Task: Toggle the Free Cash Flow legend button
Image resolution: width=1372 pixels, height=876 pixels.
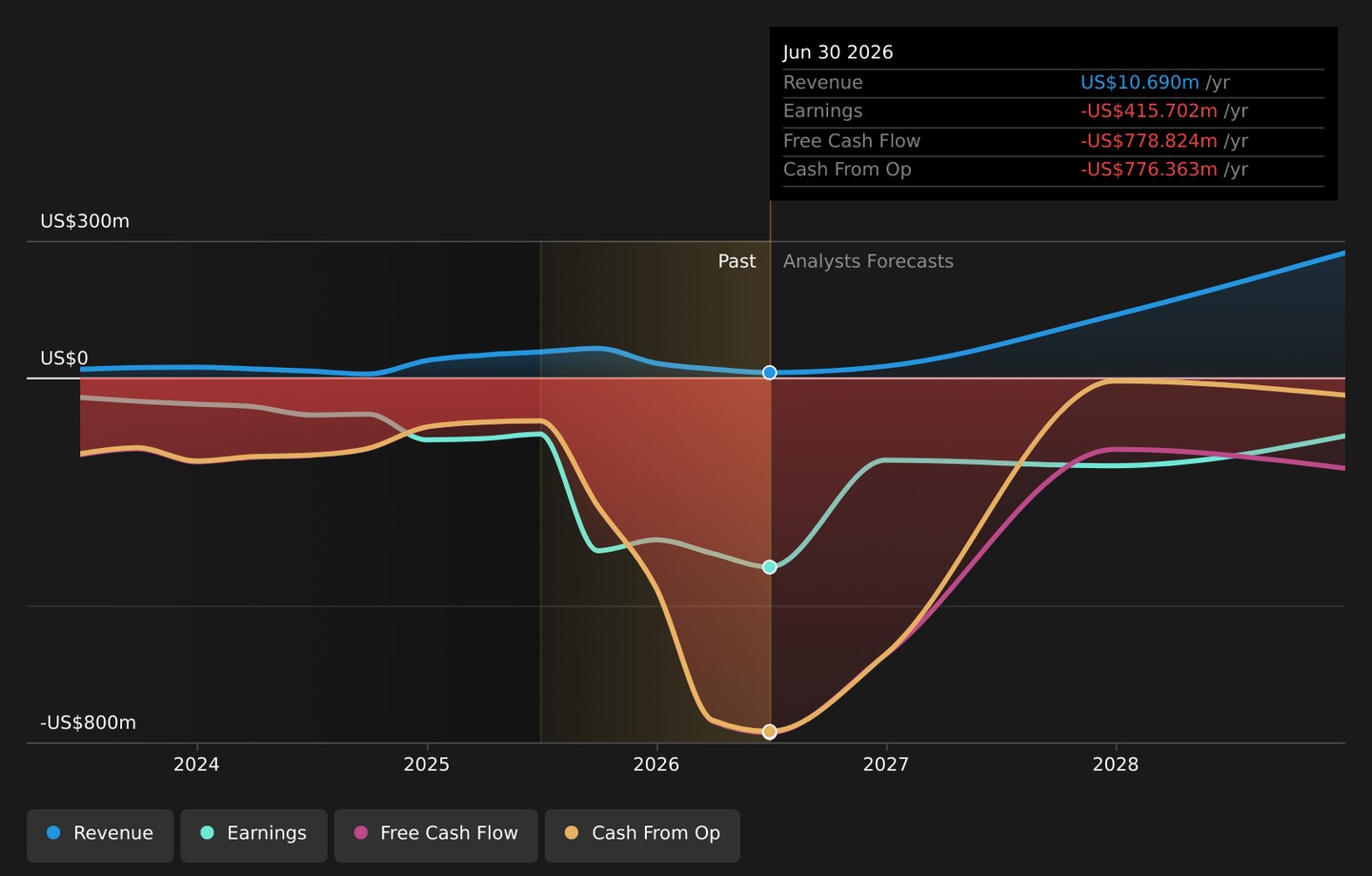Action: 435,835
